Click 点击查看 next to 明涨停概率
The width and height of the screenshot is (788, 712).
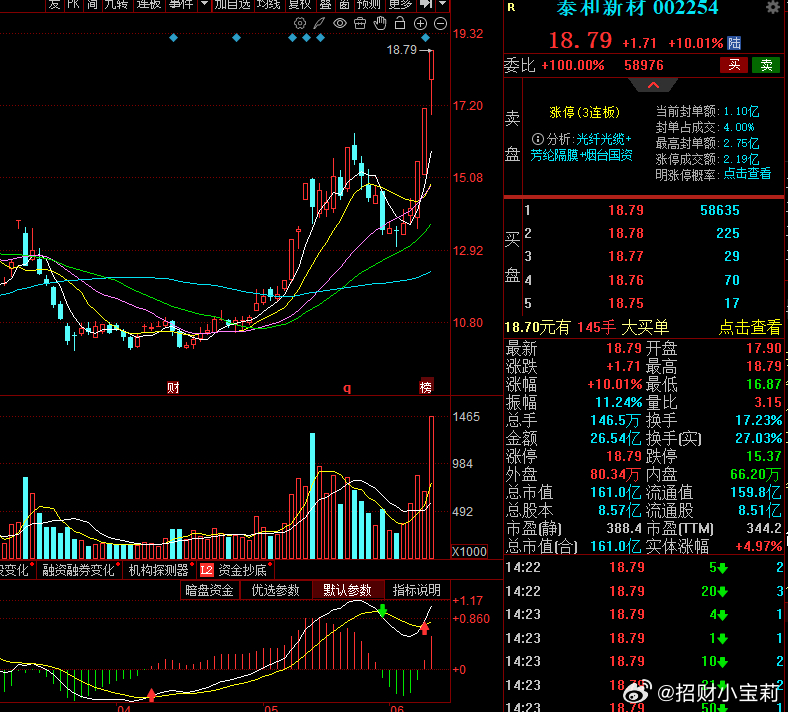coord(747,174)
